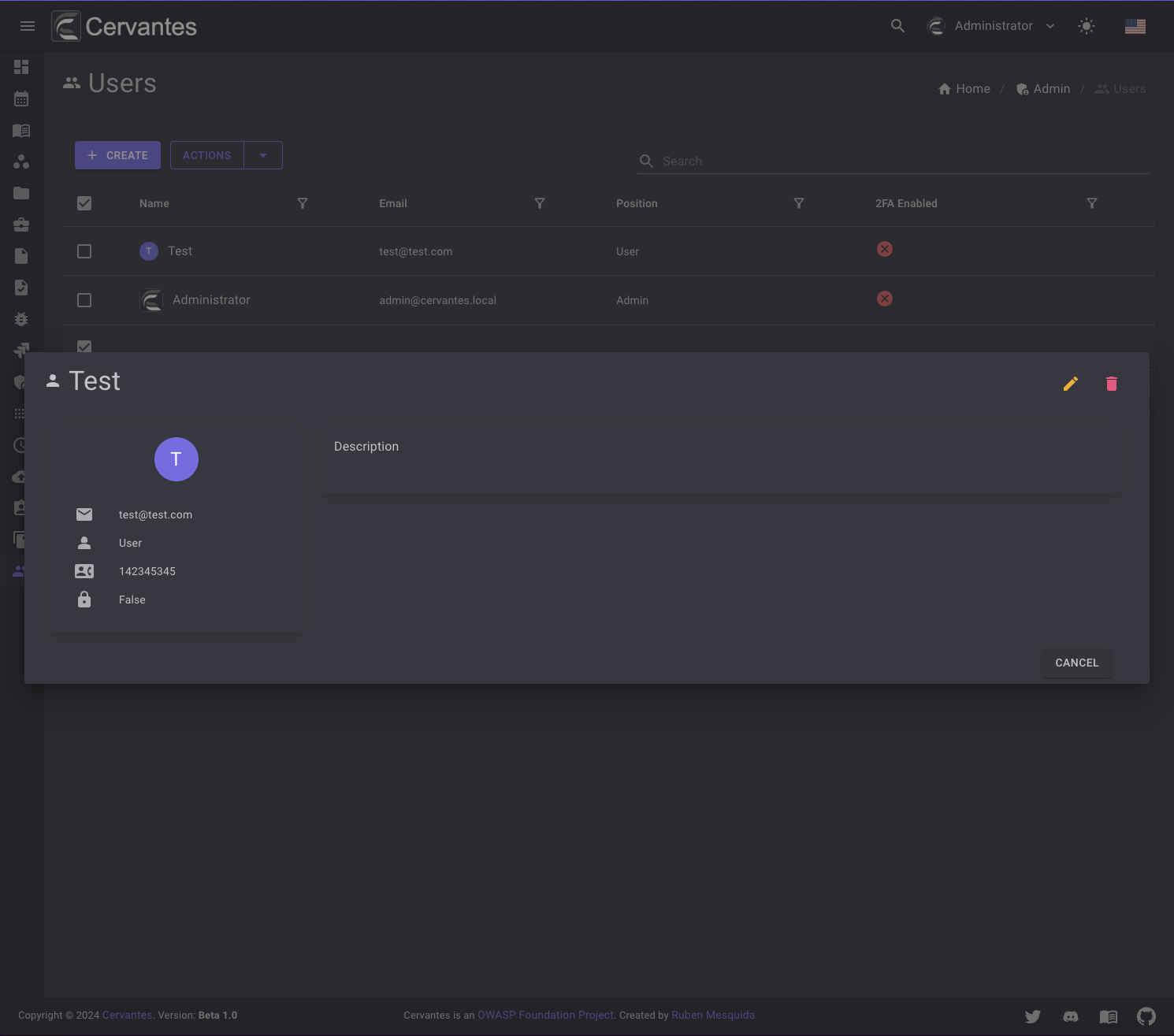The width and height of the screenshot is (1174, 1036).
Task: Click the search magnifier in users table
Action: click(646, 161)
